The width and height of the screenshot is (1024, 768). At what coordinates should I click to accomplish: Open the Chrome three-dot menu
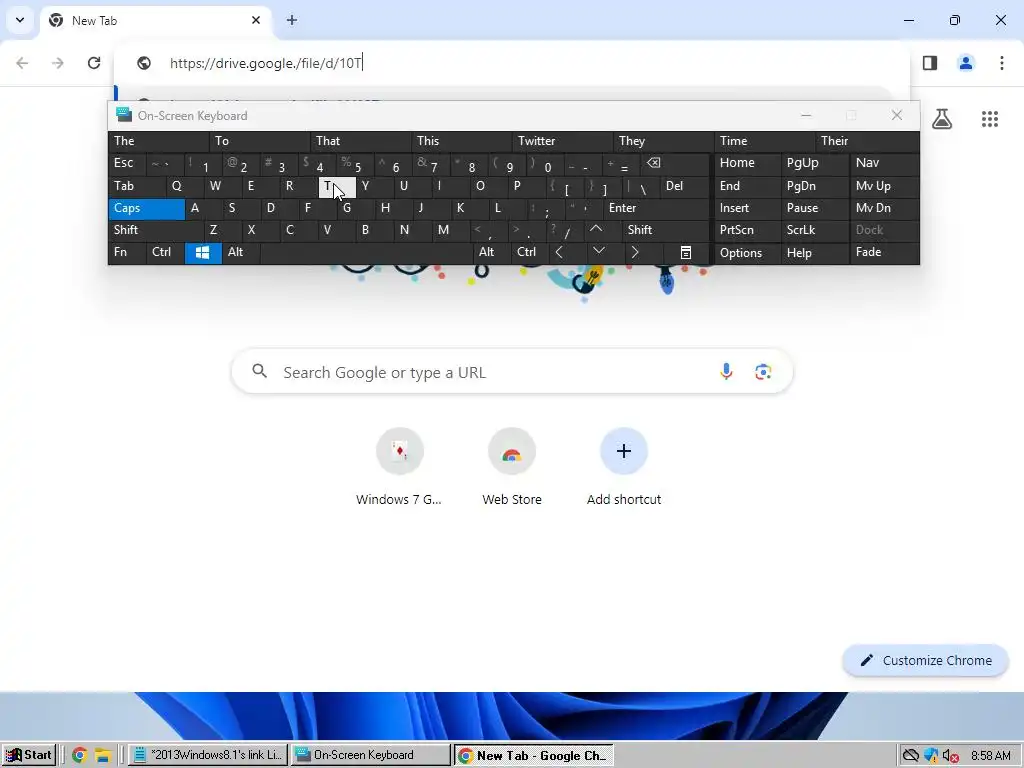pos(1002,63)
